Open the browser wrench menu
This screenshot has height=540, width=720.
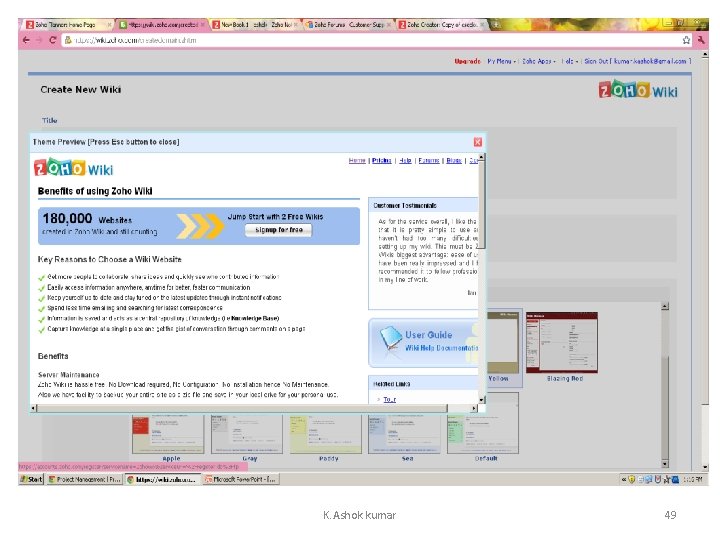pyautogui.click(x=701, y=40)
